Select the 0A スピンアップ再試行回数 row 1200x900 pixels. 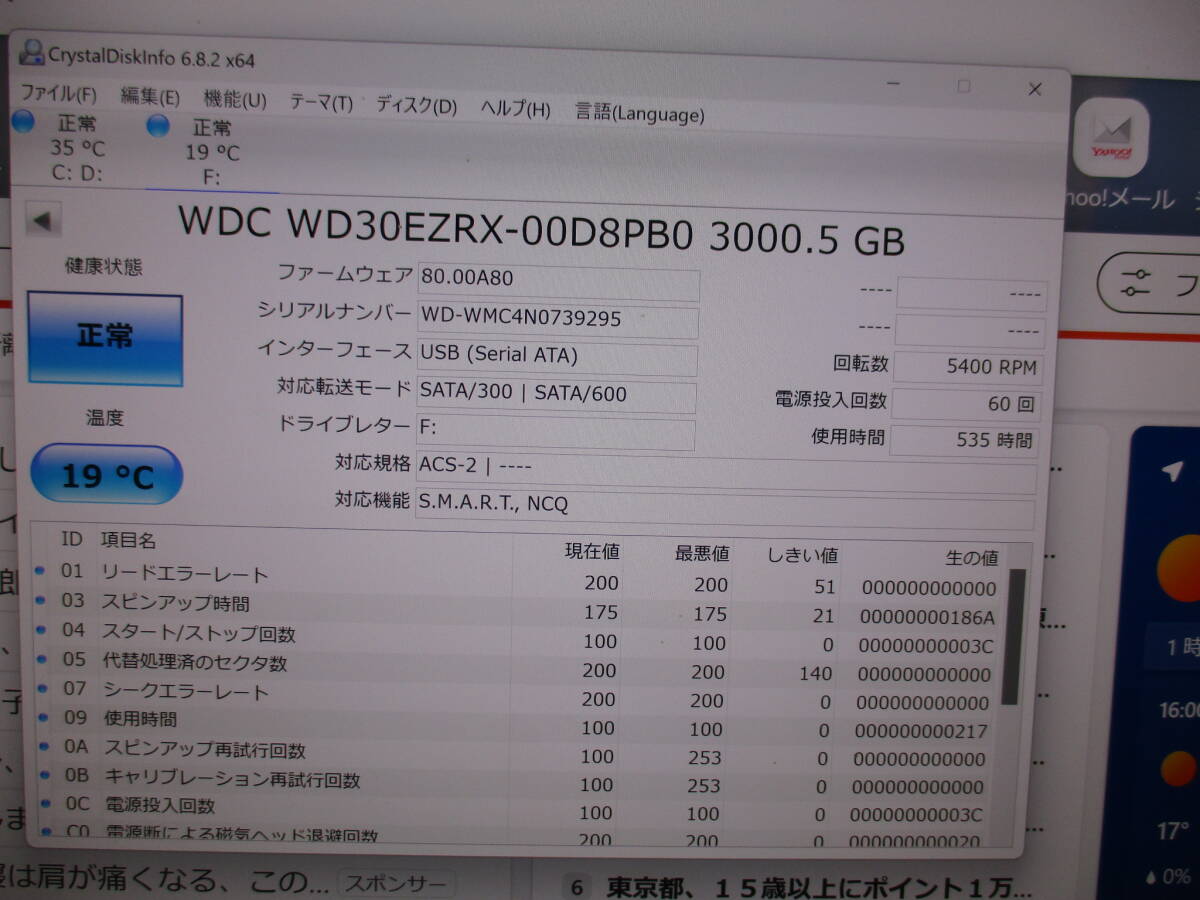click(515, 753)
